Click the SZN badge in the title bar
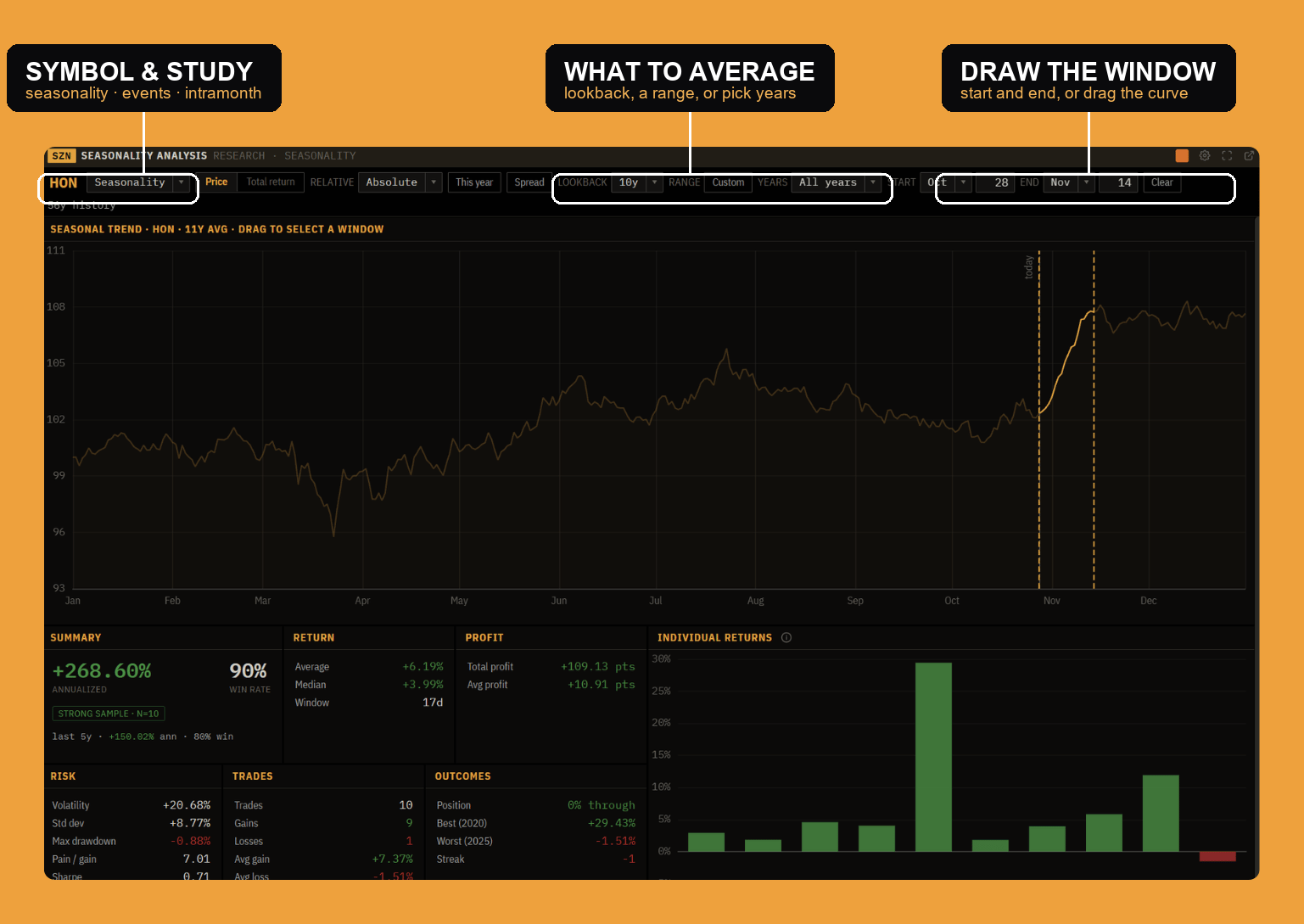Viewport: 1304px width, 924px height. coord(61,155)
